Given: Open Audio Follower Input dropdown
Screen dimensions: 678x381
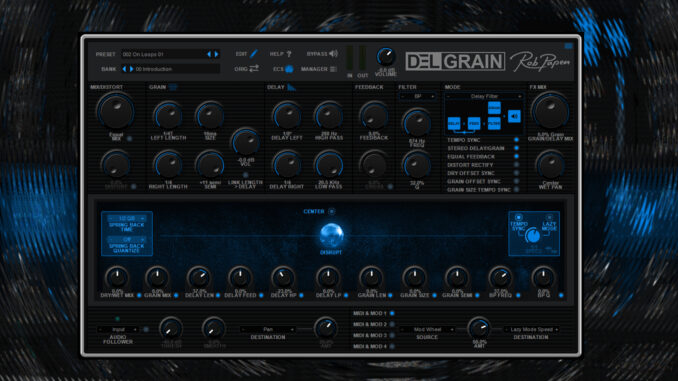Looking at the screenshot, I should click(x=118, y=330).
